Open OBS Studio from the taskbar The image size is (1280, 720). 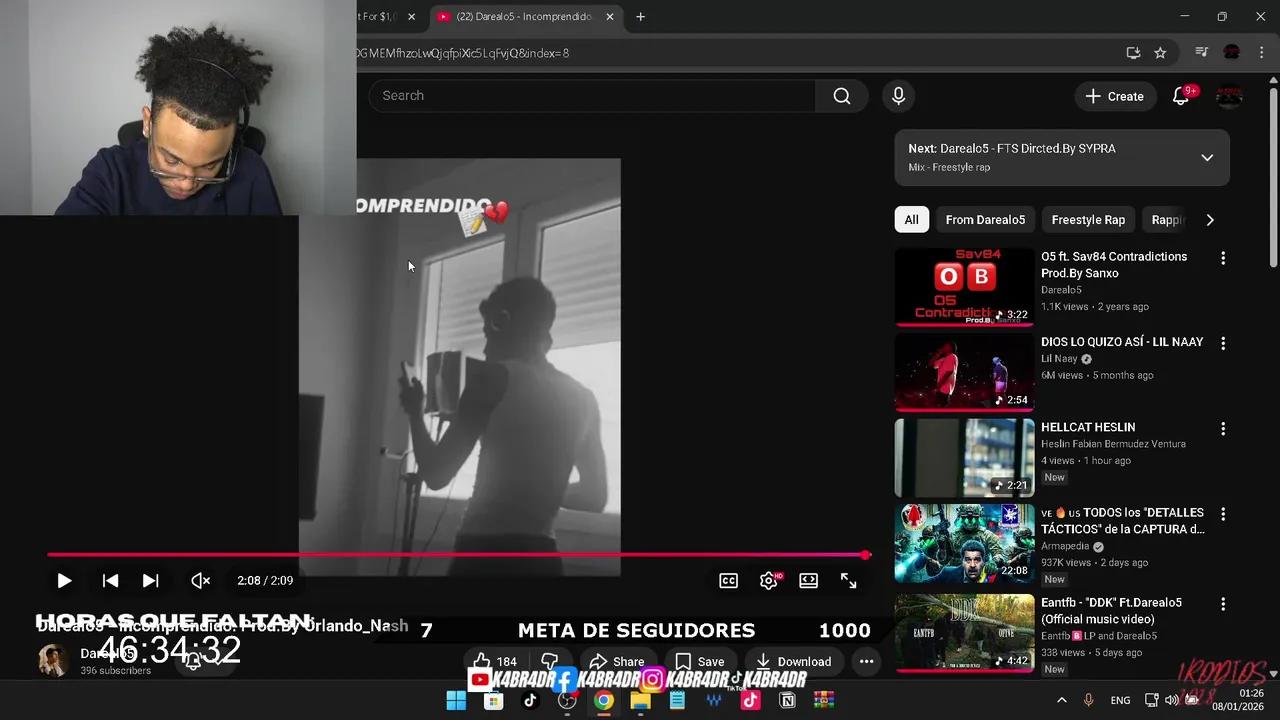coord(567,701)
